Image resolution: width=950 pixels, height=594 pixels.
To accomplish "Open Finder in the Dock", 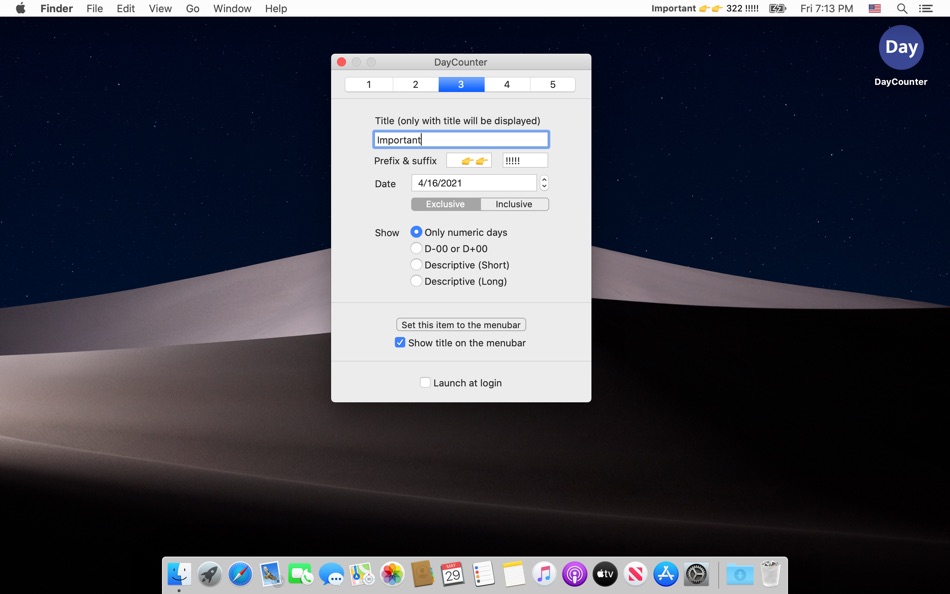I will click(179, 573).
